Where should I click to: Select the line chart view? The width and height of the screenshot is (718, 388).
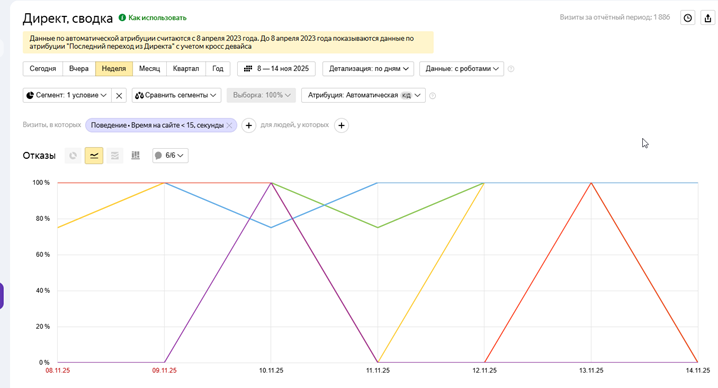coord(94,156)
